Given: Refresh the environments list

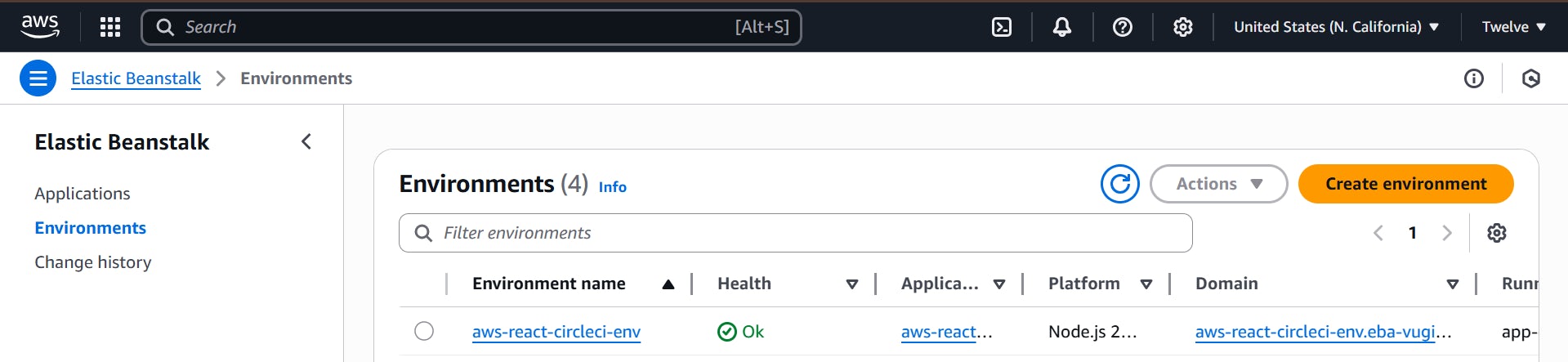Looking at the screenshot, I should (1120, 184).
